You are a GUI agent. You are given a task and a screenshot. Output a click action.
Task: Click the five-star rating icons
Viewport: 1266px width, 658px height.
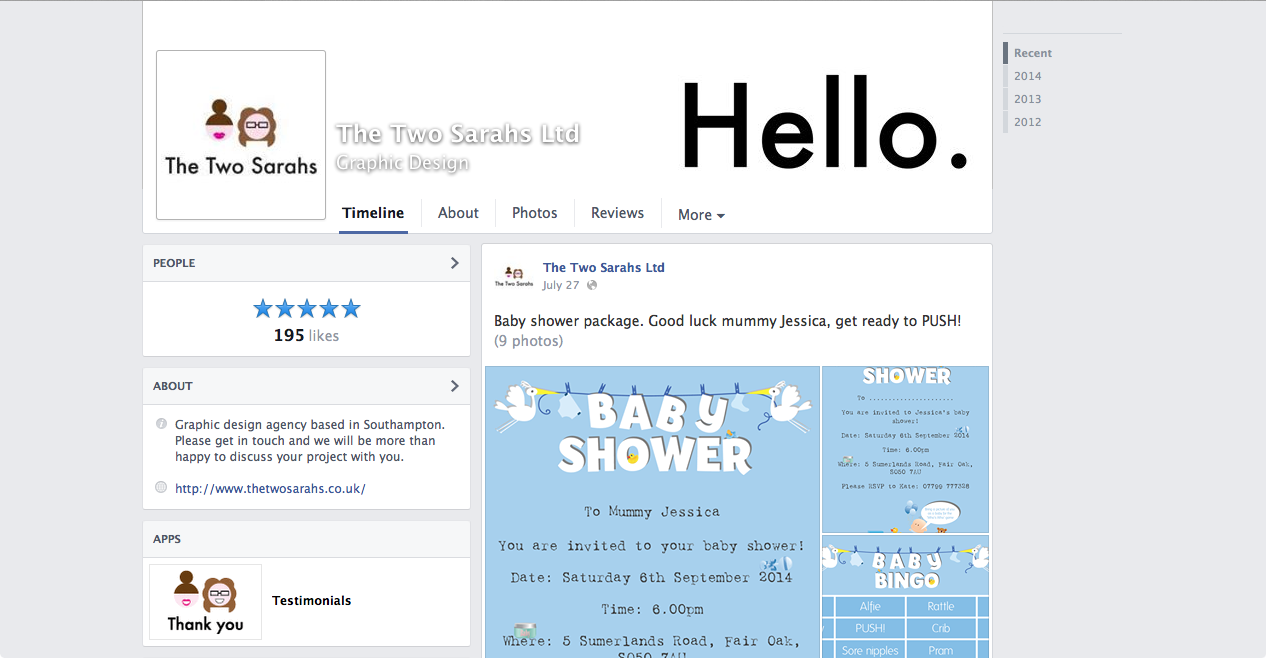pos(306,309)
